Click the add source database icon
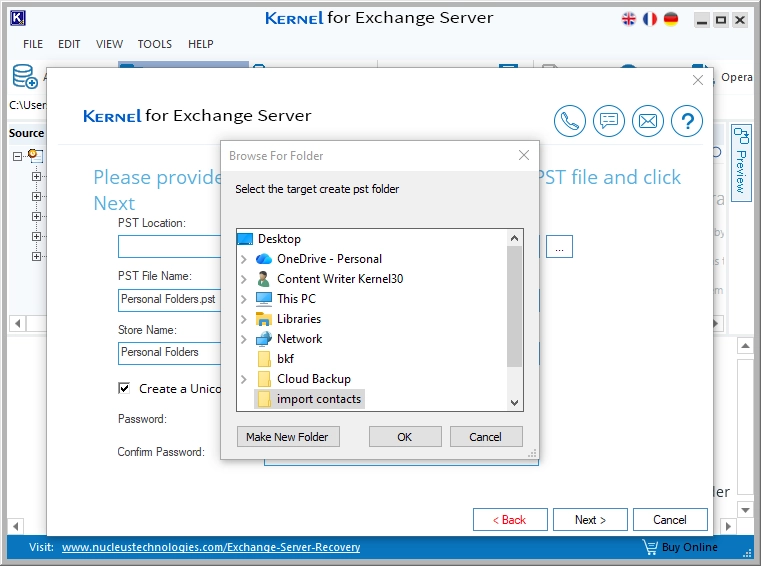The height and width of the screenshot is (566, 761). 25,77
